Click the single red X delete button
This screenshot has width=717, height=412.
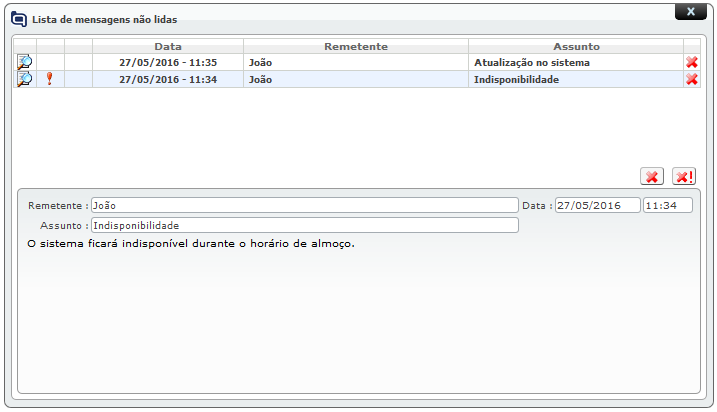point(652,177)
